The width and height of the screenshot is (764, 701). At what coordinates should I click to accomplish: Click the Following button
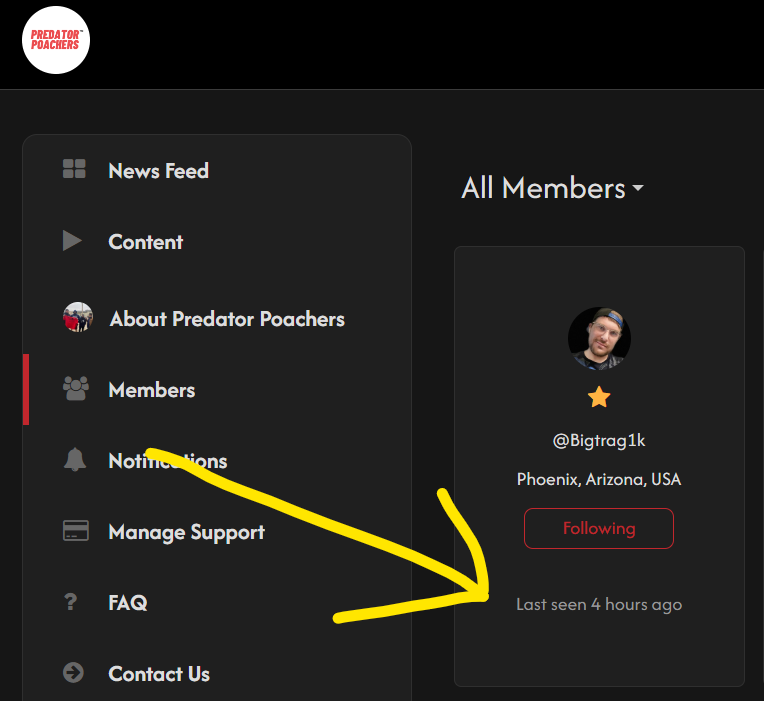coord(599,529)
